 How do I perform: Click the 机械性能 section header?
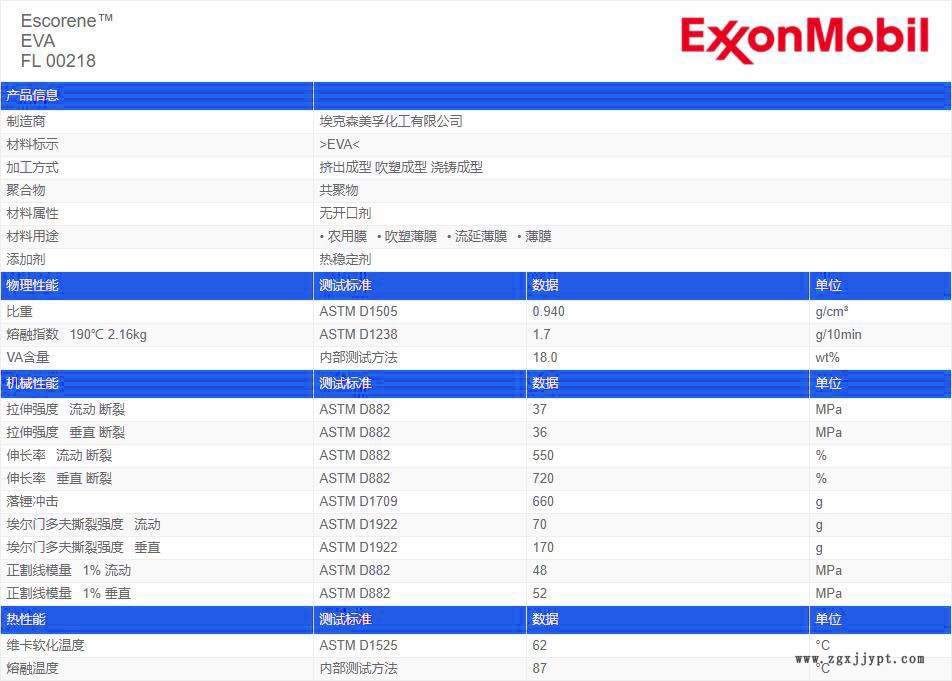click(x=33, y=384)
